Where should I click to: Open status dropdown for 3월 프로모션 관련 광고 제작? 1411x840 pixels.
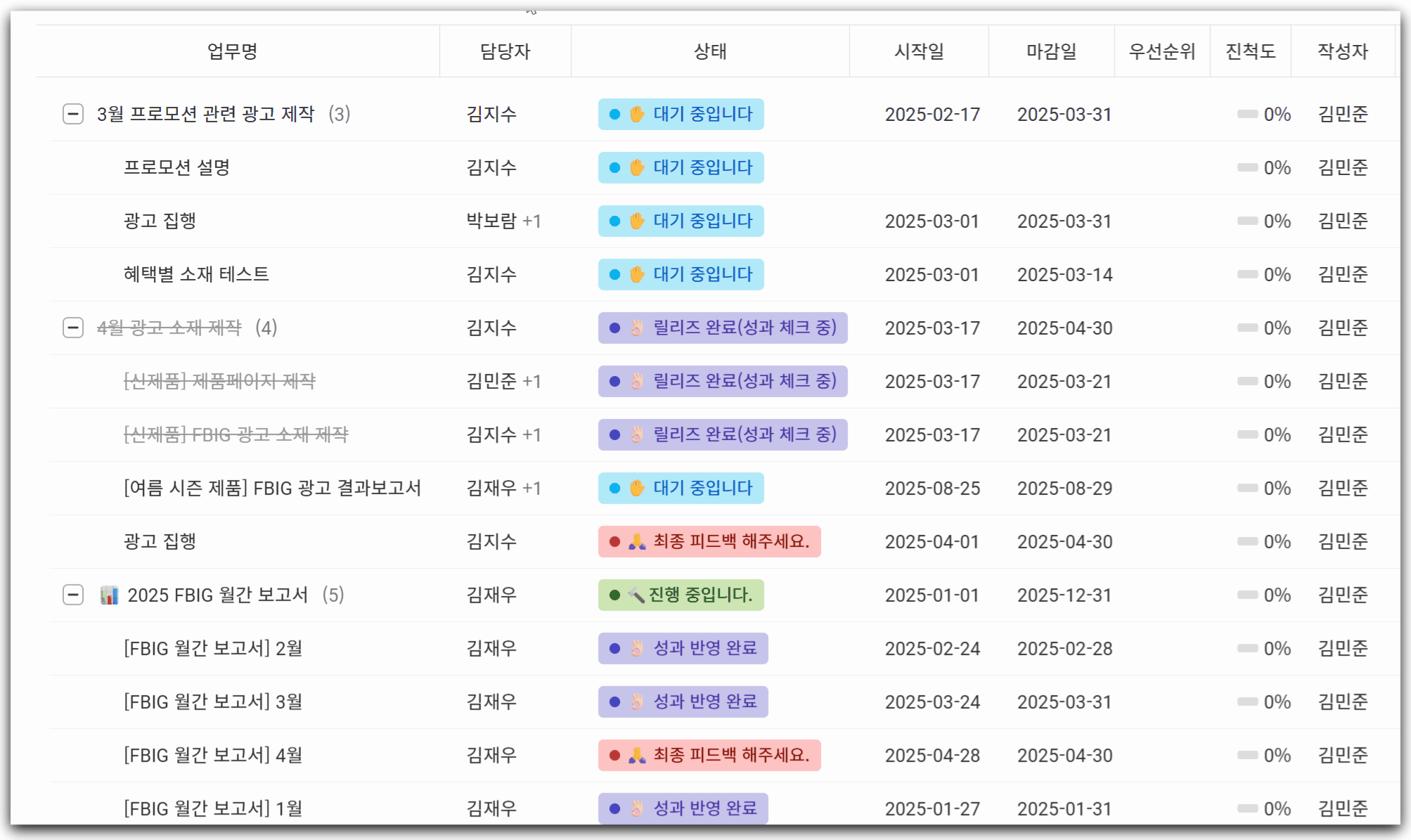tap(681, 114)
